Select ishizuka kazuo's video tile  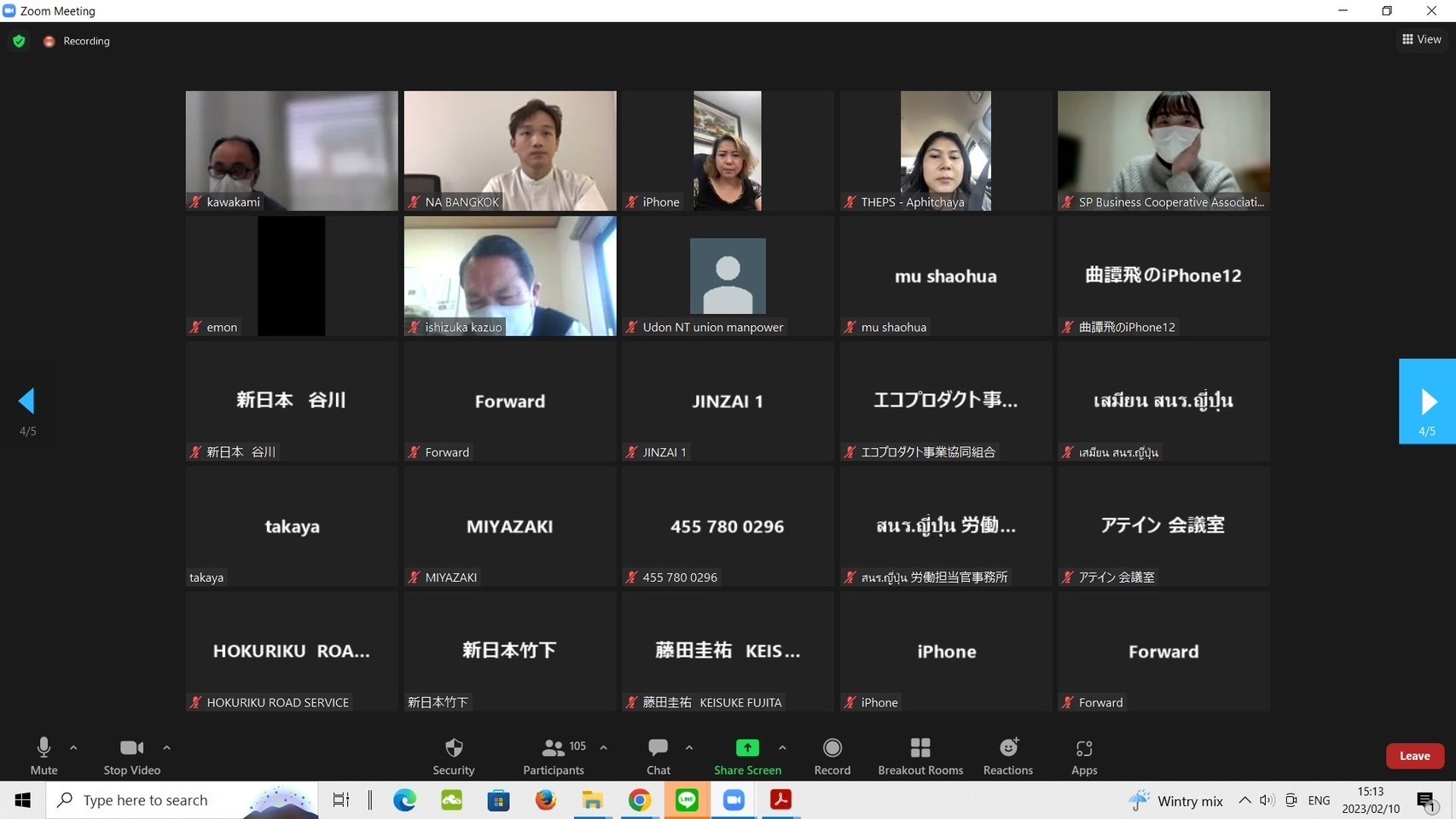pos(510,276)
